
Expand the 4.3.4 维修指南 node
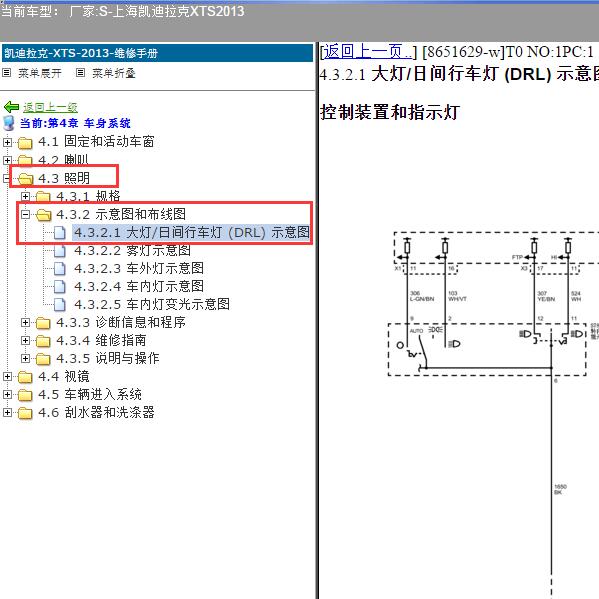pos(25,340)
